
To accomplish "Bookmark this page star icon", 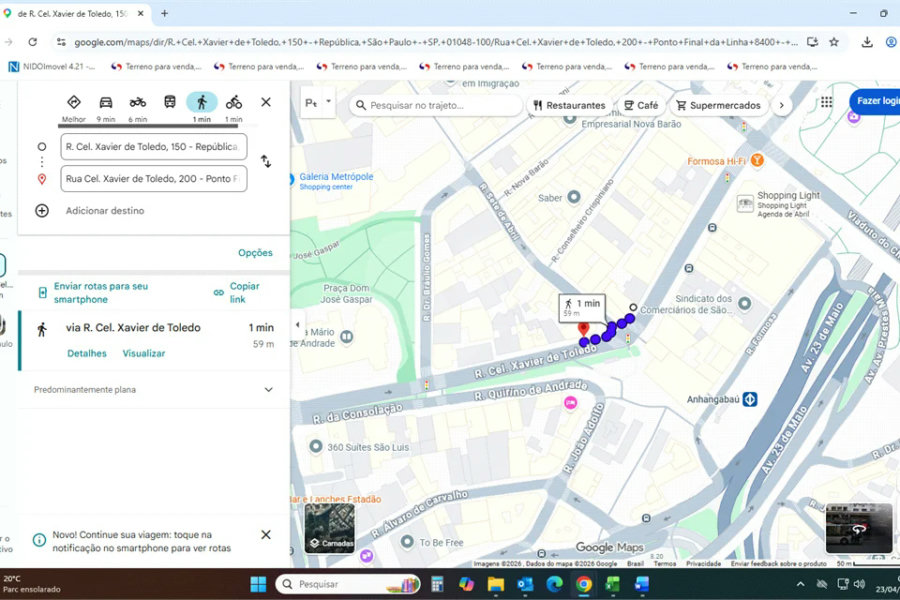I will pyautogui.click(x=834, y=42).
